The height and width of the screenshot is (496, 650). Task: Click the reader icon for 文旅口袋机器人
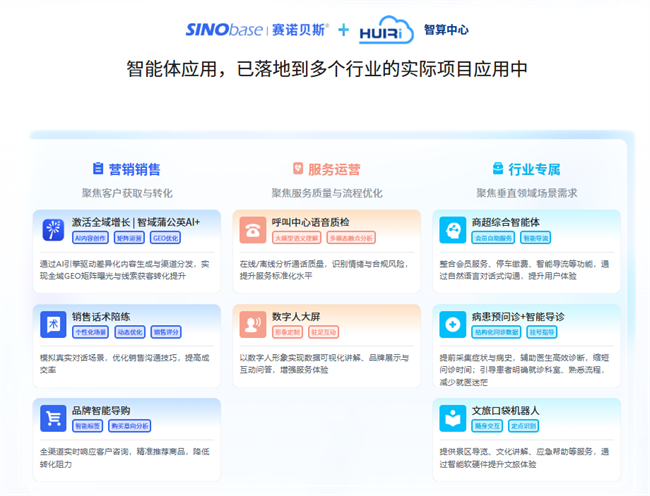pyautogui.click(x=451, y=418)
